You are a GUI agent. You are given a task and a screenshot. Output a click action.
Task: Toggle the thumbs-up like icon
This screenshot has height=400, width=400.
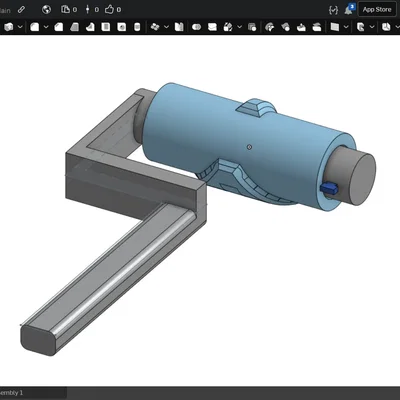[x=109, y=9]
